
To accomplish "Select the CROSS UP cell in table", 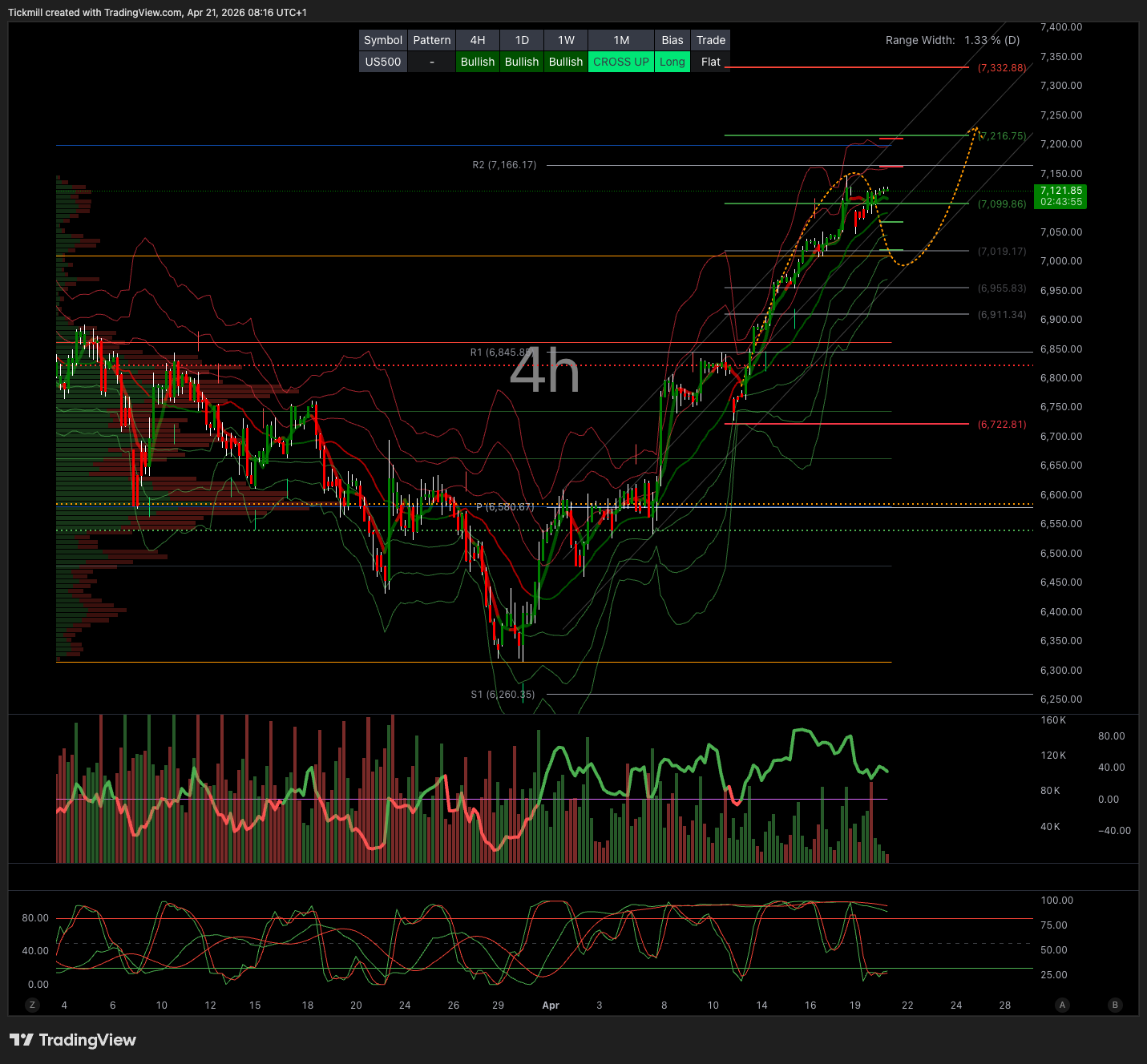I will click(621, 62).
